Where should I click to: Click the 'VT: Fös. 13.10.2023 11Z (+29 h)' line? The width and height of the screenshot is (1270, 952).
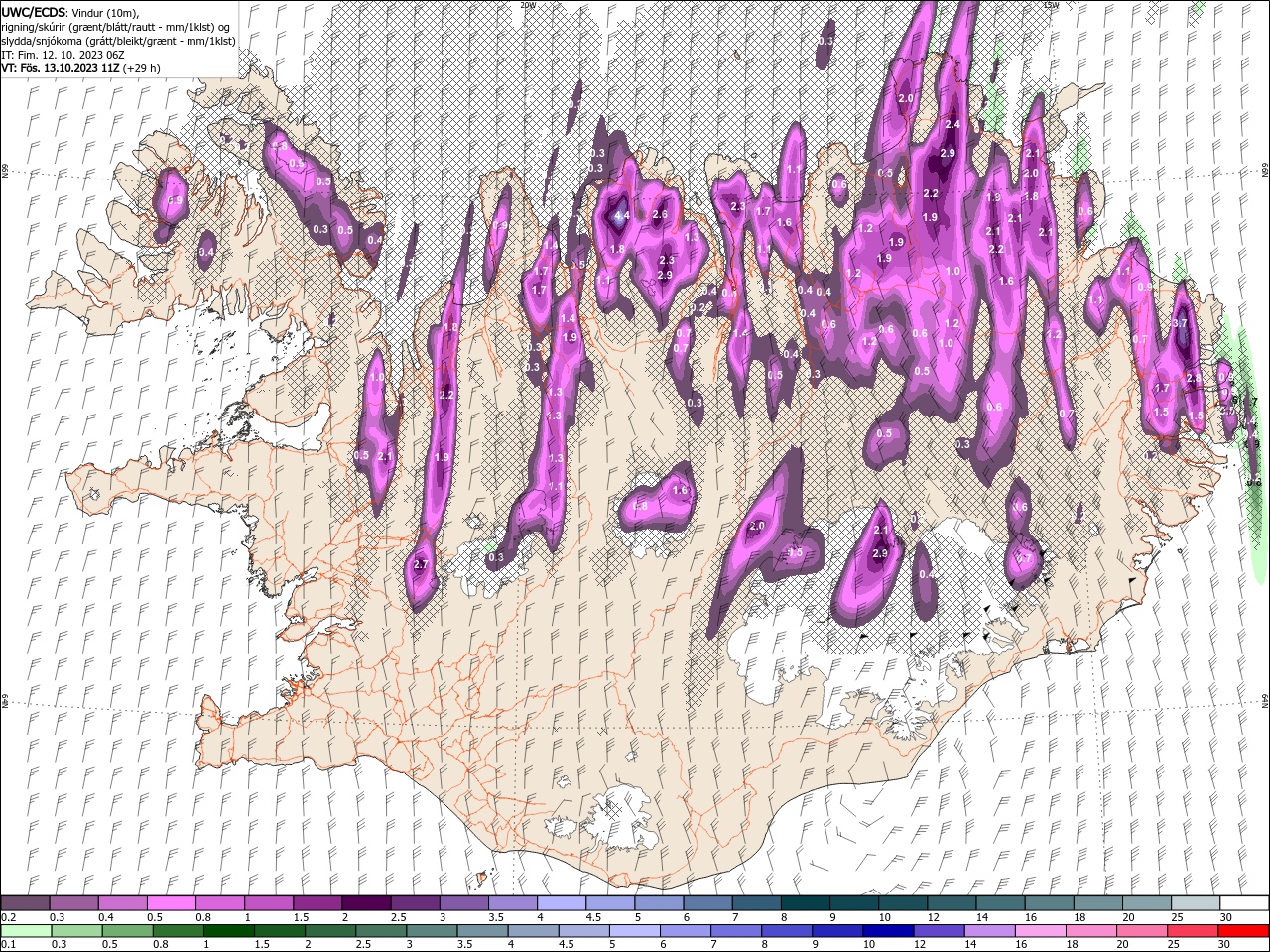(80, 68)
